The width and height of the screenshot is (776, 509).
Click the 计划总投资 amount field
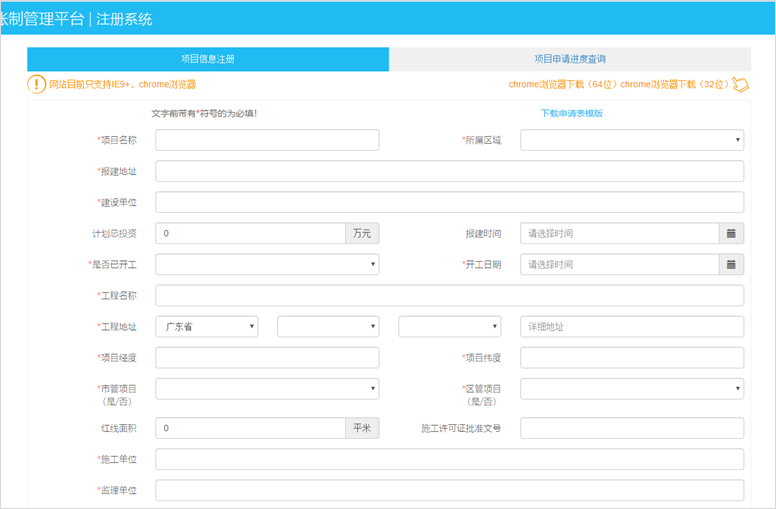251,233
